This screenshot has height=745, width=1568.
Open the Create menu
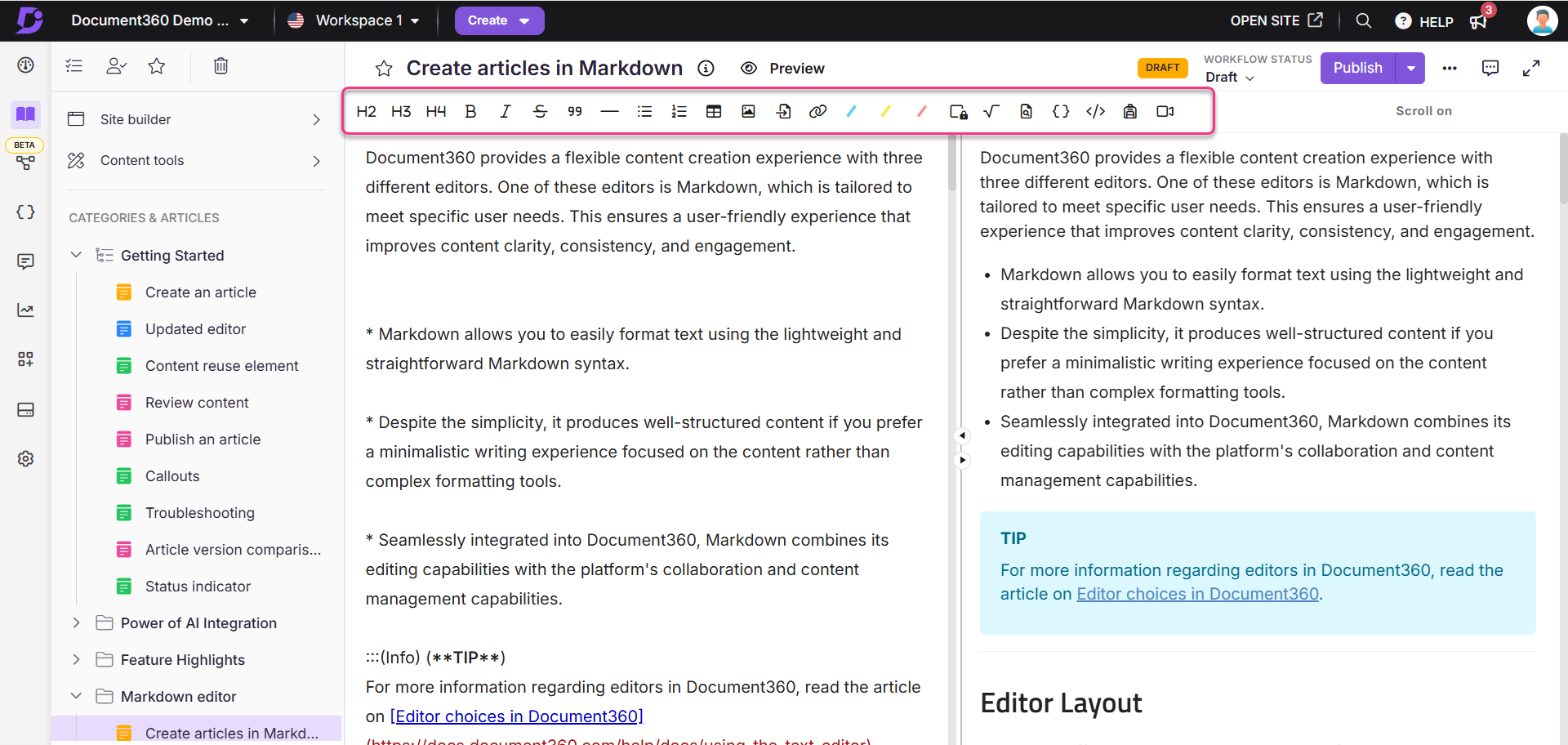[x=499, y=20]
